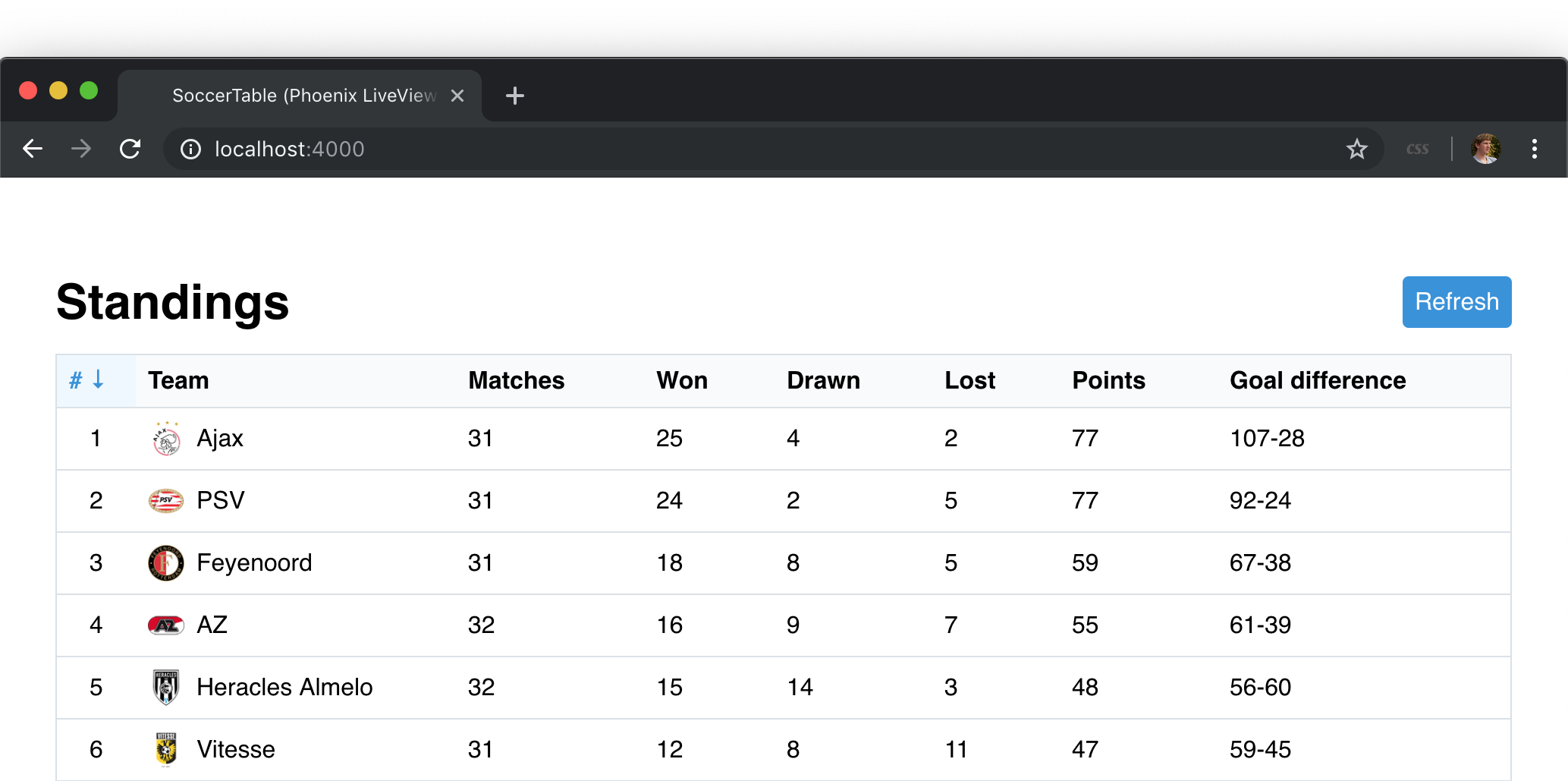Open a new tab with plus icon

(515, 96)
